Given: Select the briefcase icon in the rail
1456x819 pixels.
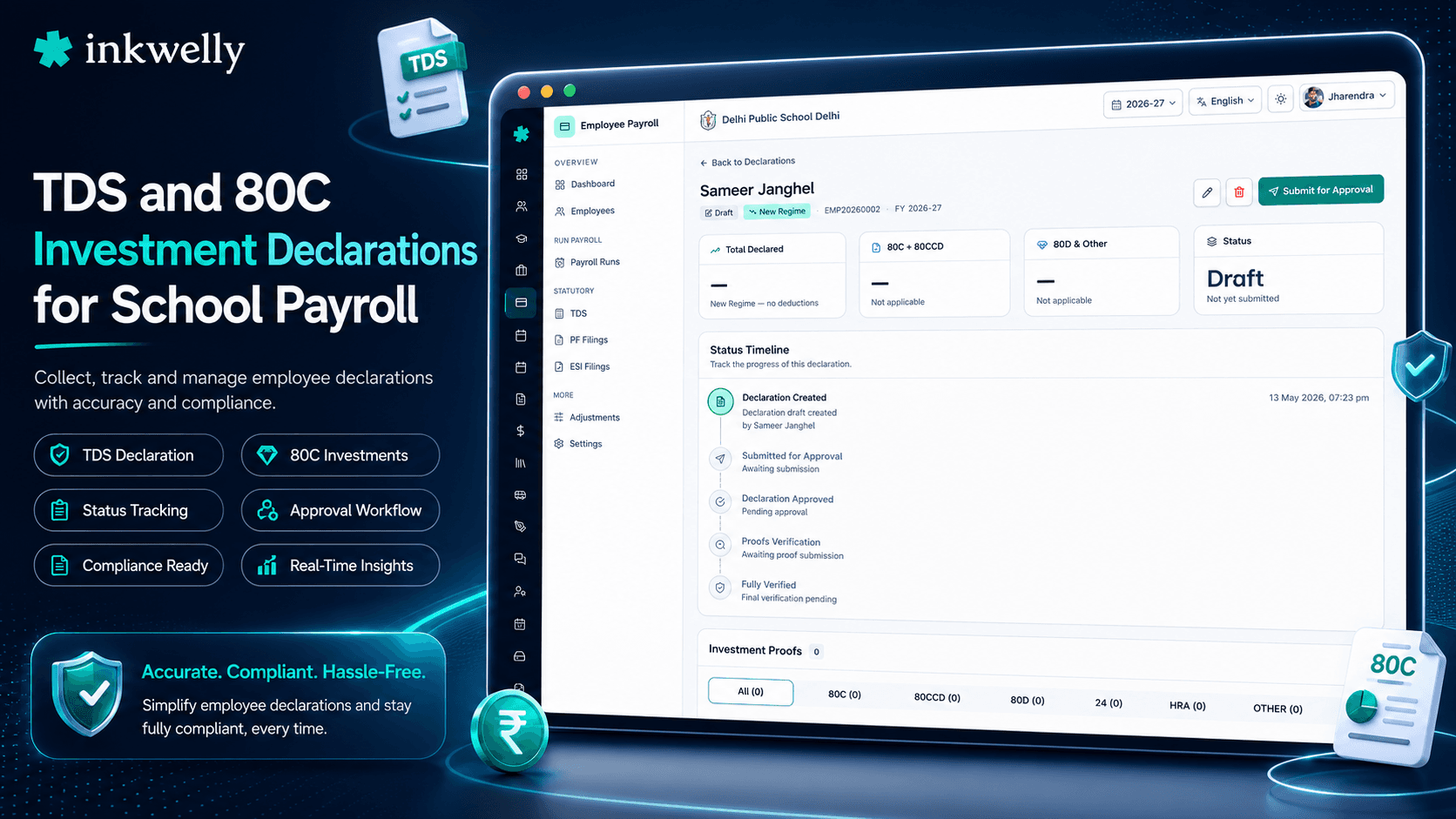Looking at the screenshot, I should [x=522, y=270].
